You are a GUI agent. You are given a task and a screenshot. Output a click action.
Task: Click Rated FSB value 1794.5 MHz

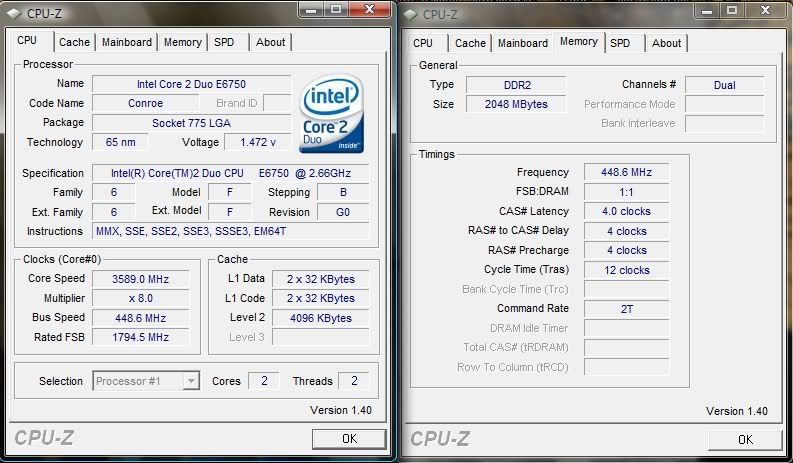pos(141,337)
